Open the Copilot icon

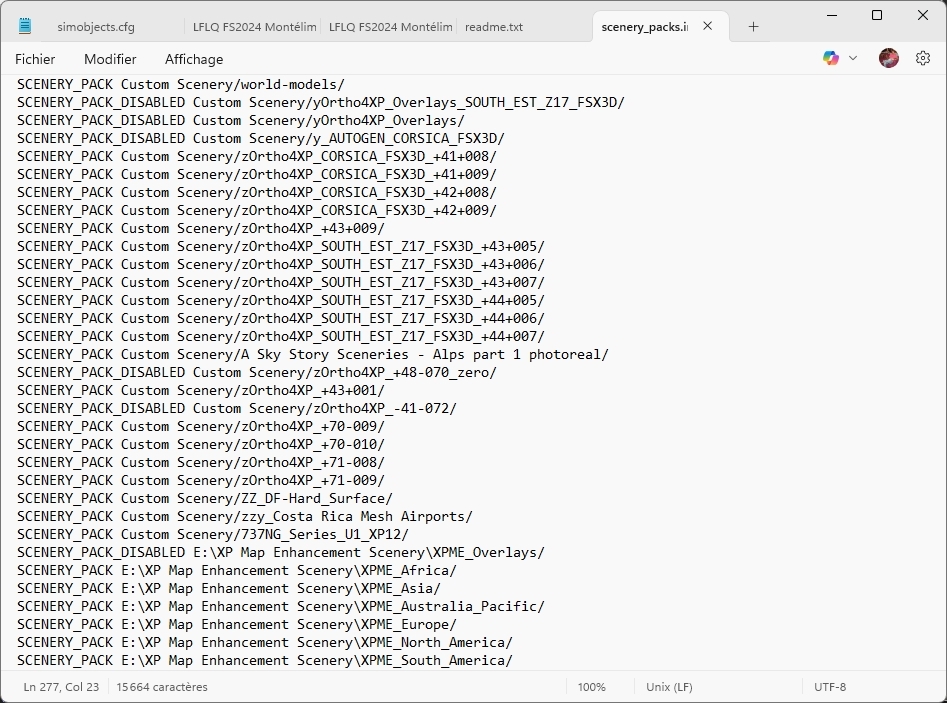(830, 58)
